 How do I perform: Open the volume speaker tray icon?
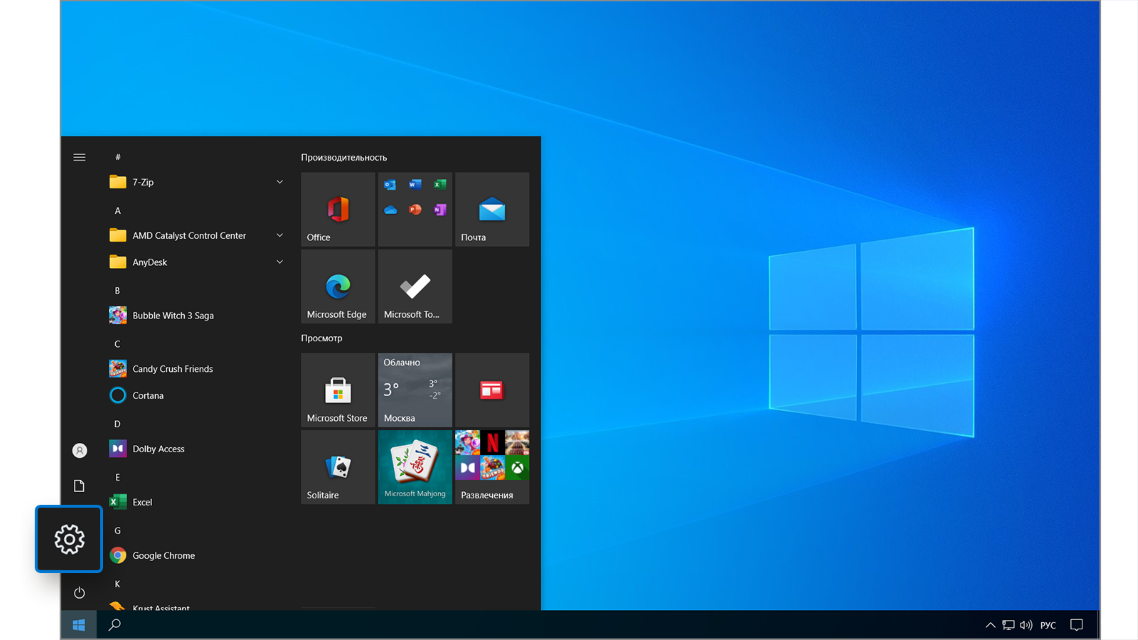click(x=1026, y=625)
